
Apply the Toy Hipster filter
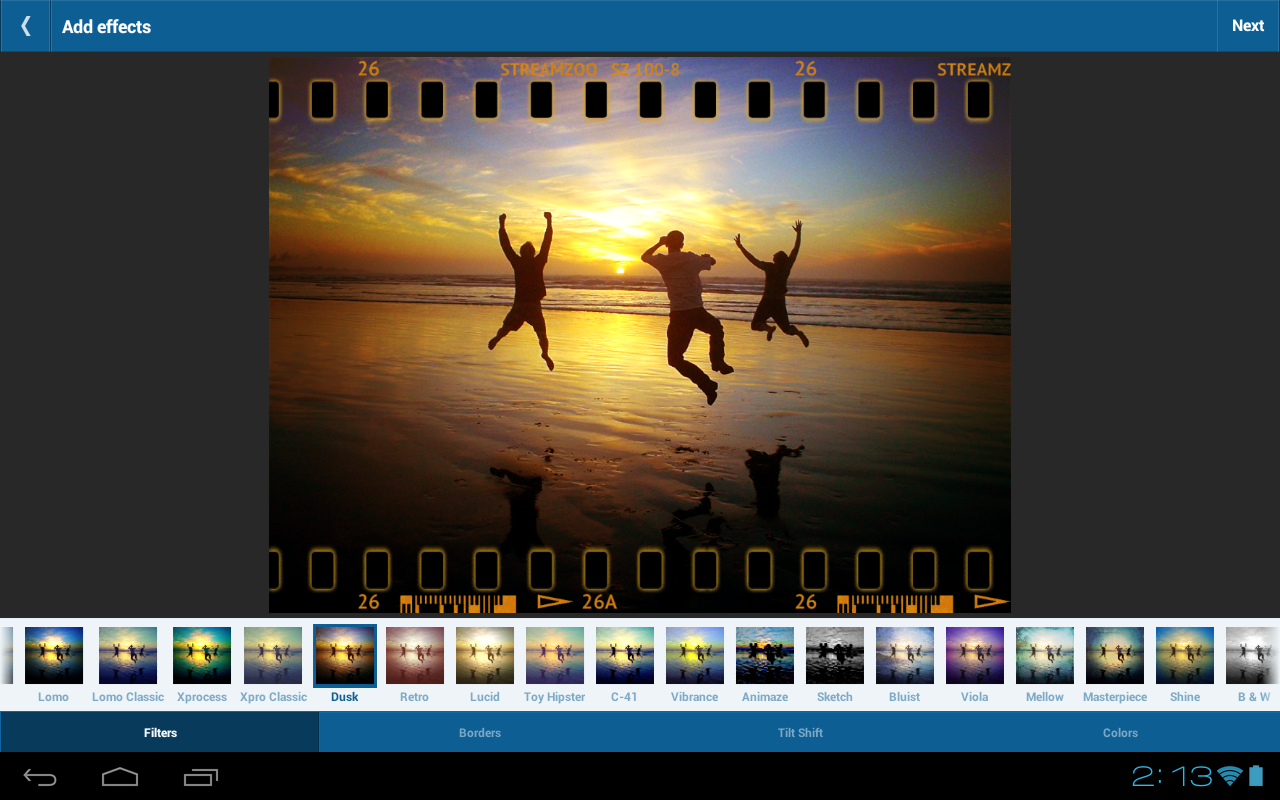click(x=554, y=655)
